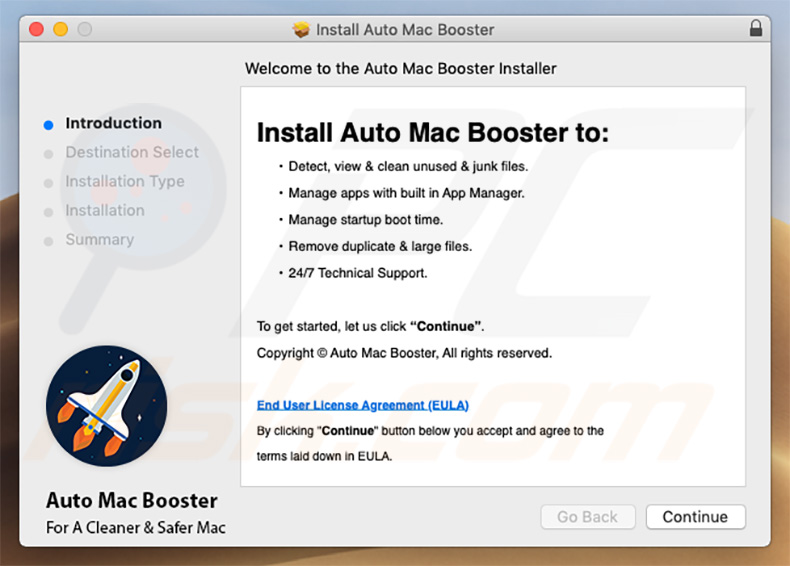Close the installer with red button
This screenshot has width=790, height=566.
coord(36,29)
